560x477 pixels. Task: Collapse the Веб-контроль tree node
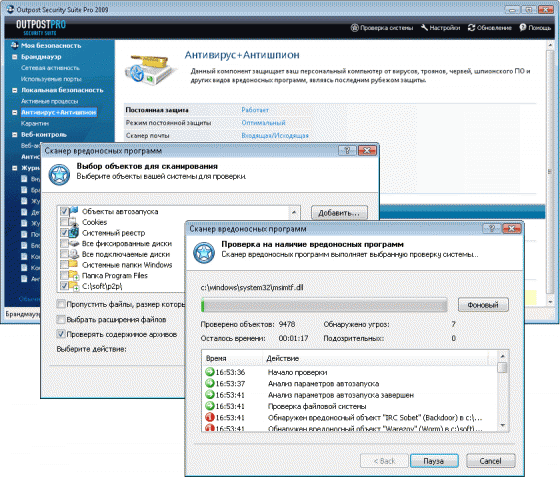[15, 135]
